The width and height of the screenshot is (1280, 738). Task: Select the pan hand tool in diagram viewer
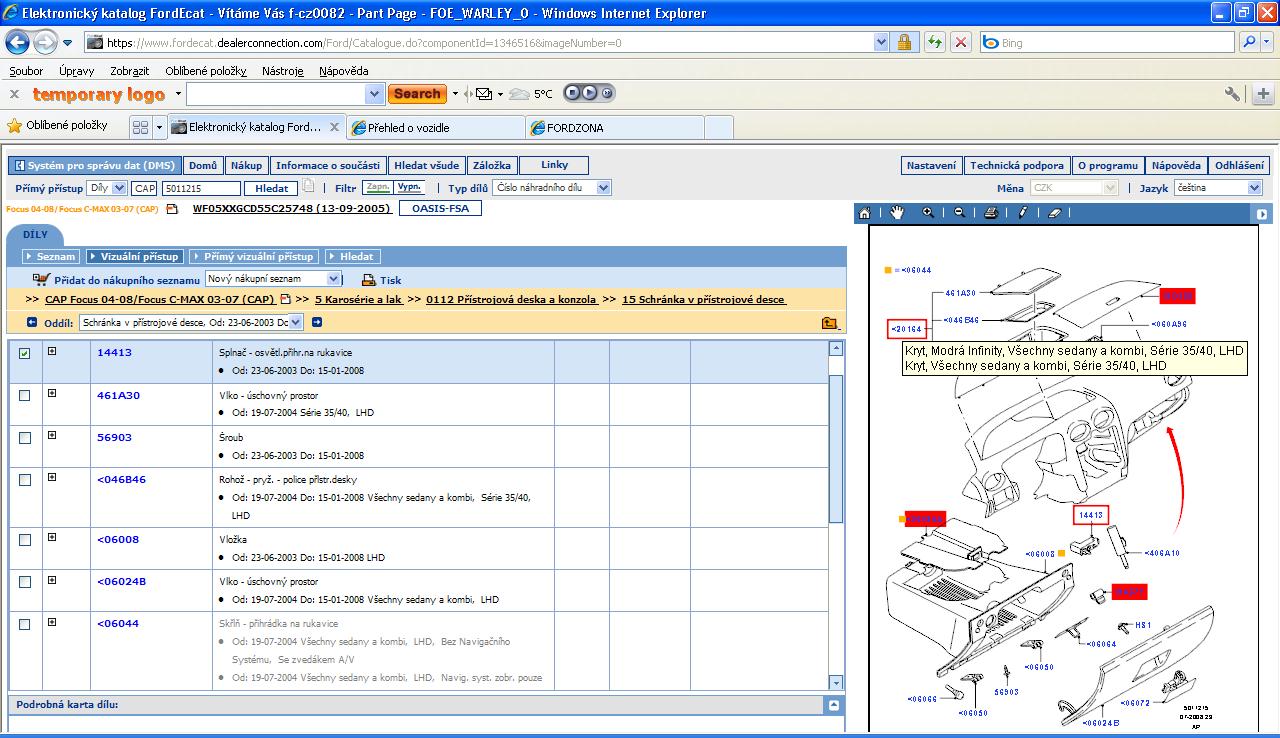897,213
